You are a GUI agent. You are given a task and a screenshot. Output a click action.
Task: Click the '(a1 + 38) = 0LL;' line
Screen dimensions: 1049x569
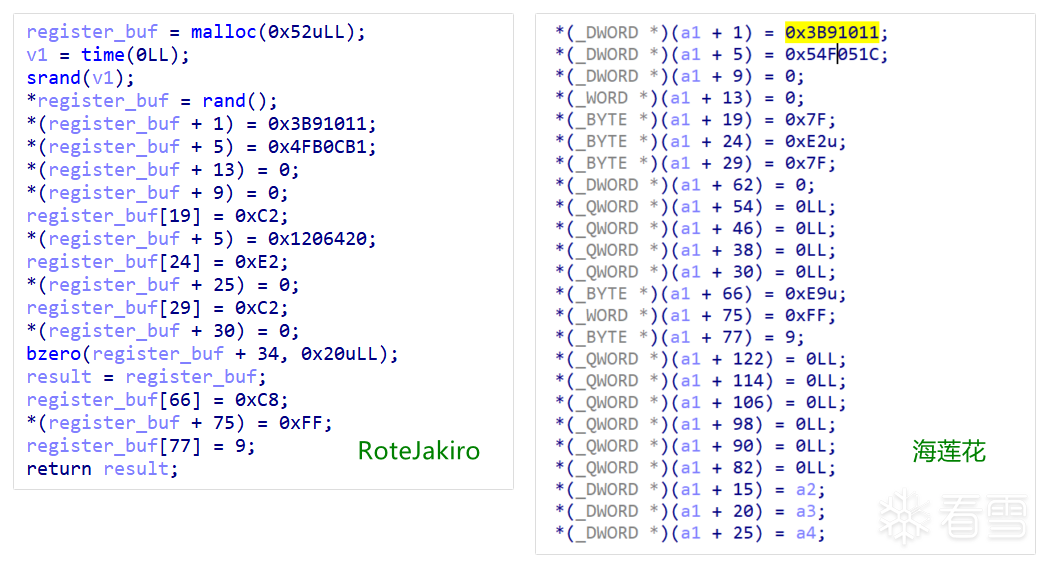coord(695,250)
